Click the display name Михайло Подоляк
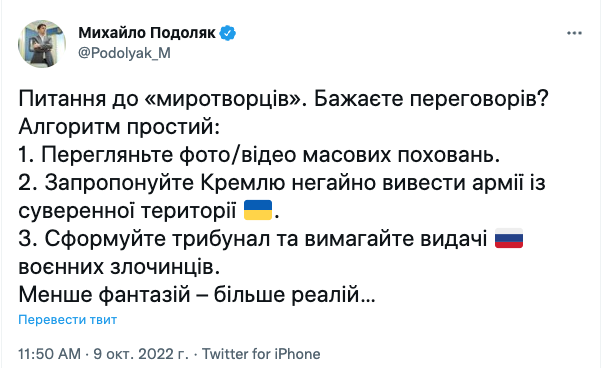604x368 pixels. (x=147, y=33)
